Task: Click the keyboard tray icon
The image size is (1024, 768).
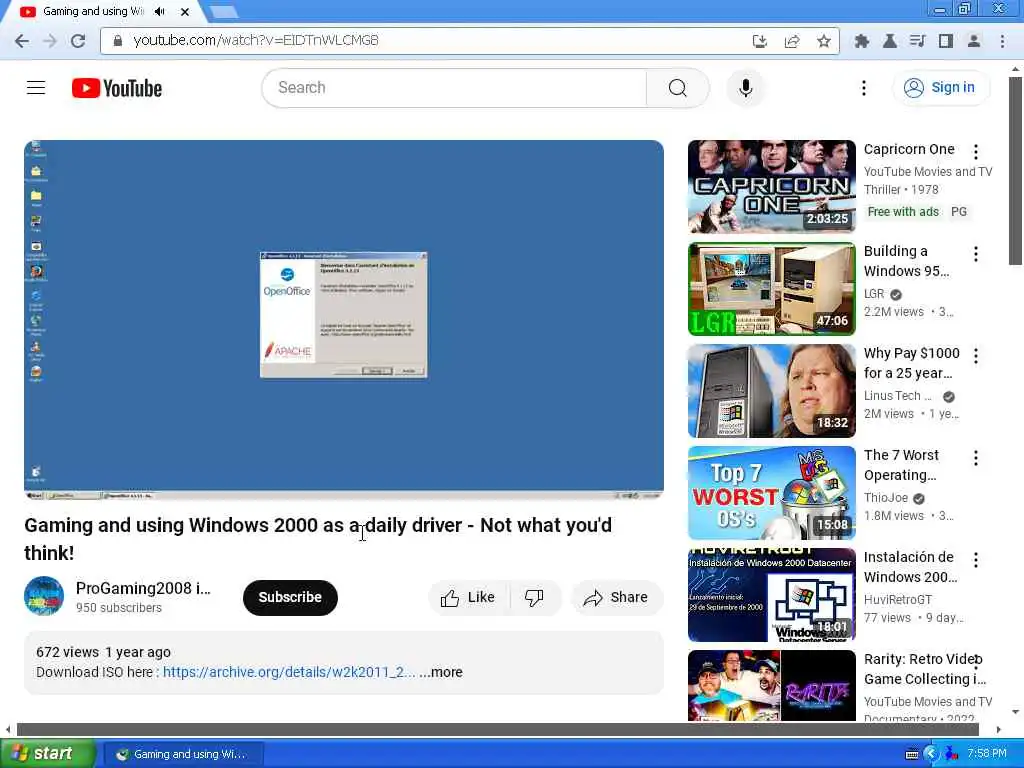Action: (912, 754)
